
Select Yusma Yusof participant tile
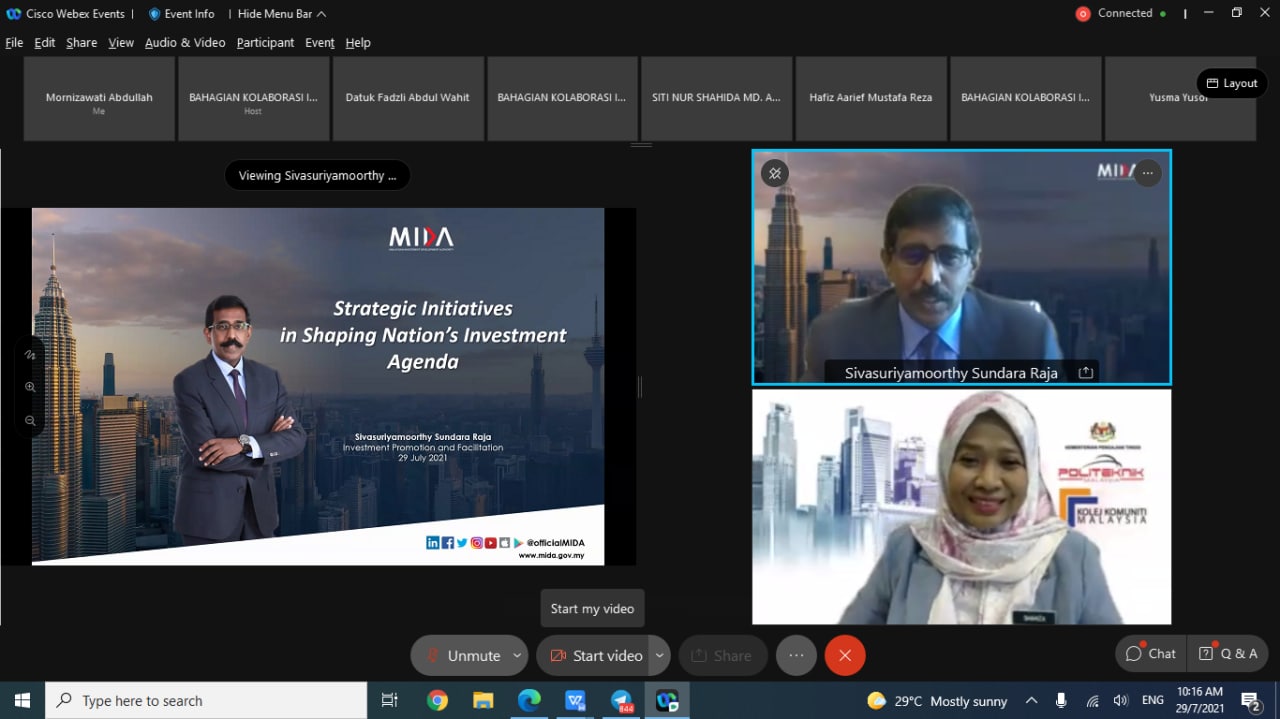pos(1179,98)
